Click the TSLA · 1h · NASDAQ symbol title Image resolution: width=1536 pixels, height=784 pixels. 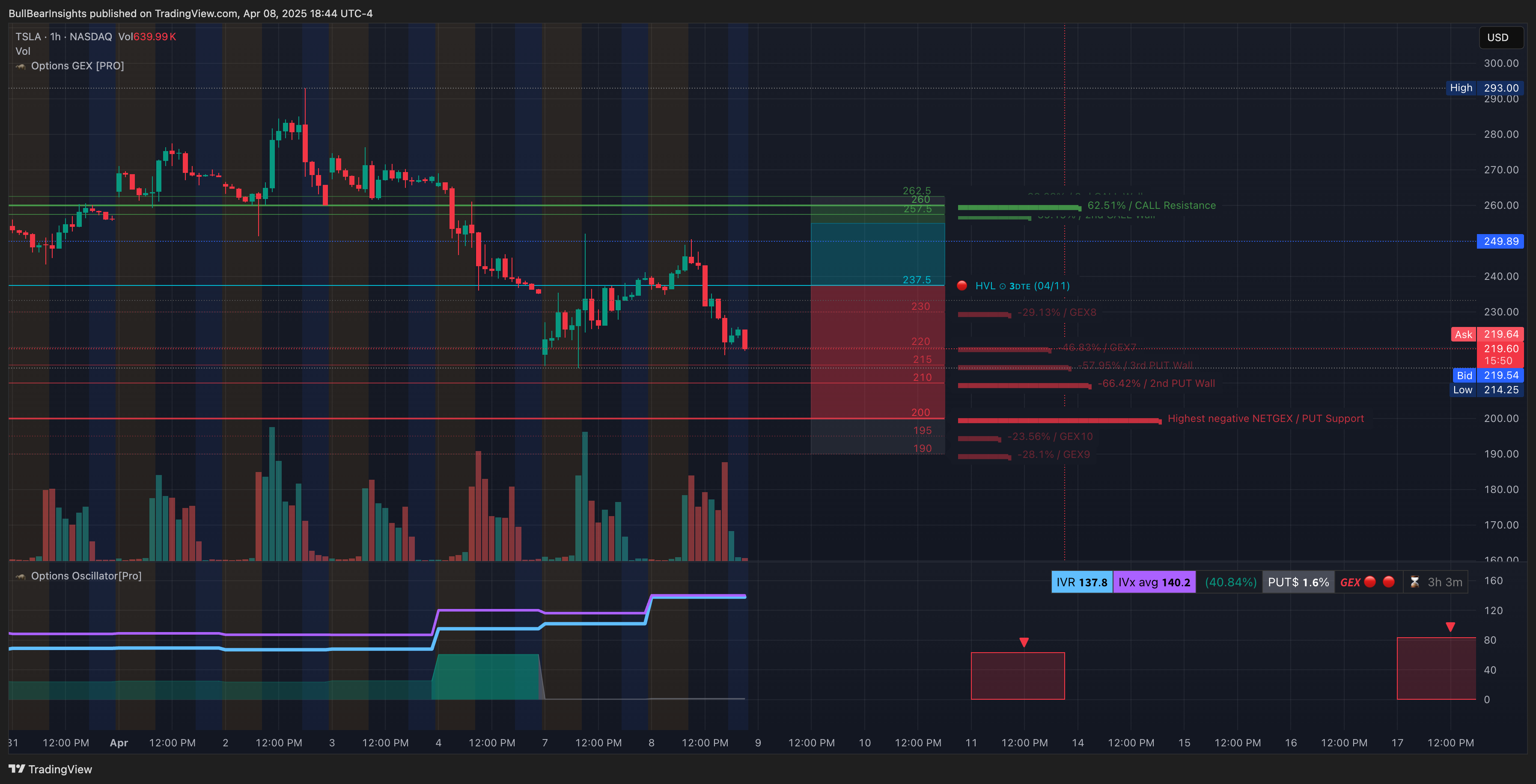point(64,37)
